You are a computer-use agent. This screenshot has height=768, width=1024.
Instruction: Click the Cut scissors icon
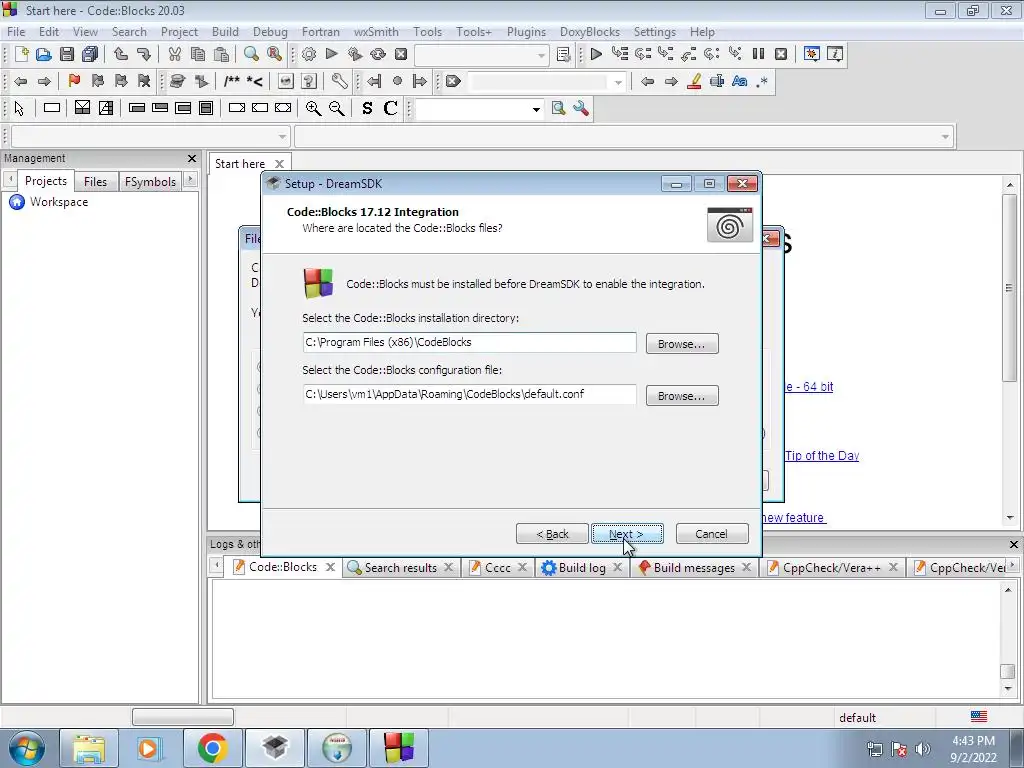(174, 54)
